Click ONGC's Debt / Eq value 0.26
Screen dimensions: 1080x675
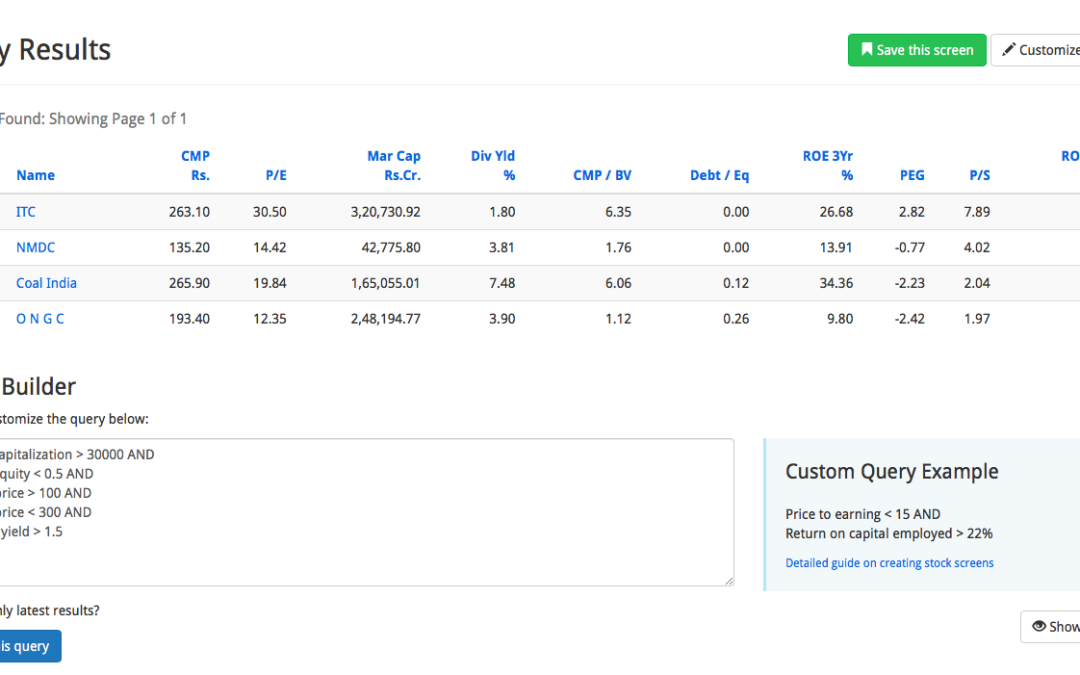[x=736, y=319]
